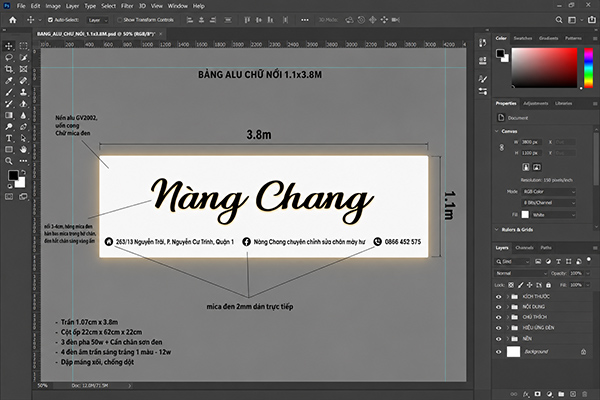The image size is (600, 400).
Task: Expand the NỘI DUNG group
Action: pyautogui.click(x=508, y=307)
